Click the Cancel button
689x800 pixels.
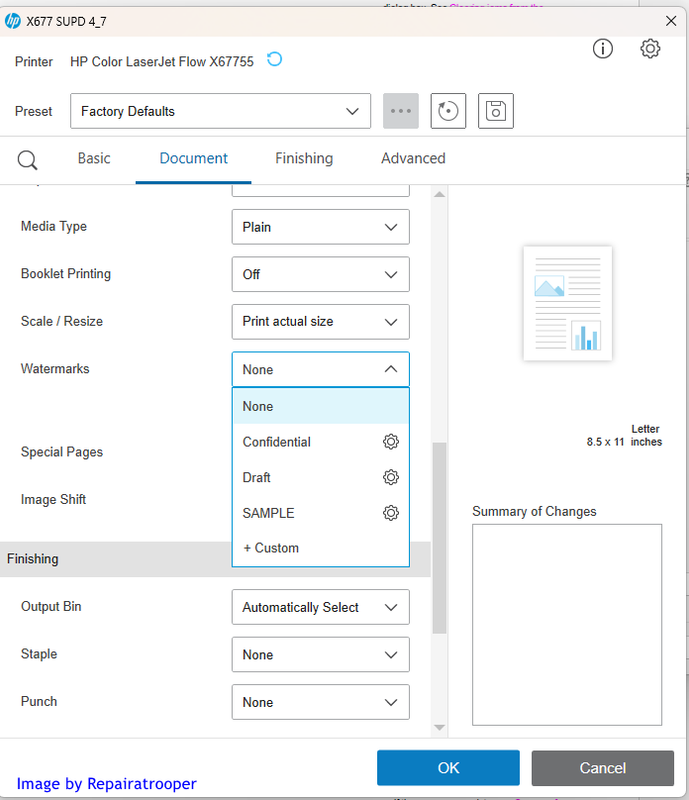603,768
